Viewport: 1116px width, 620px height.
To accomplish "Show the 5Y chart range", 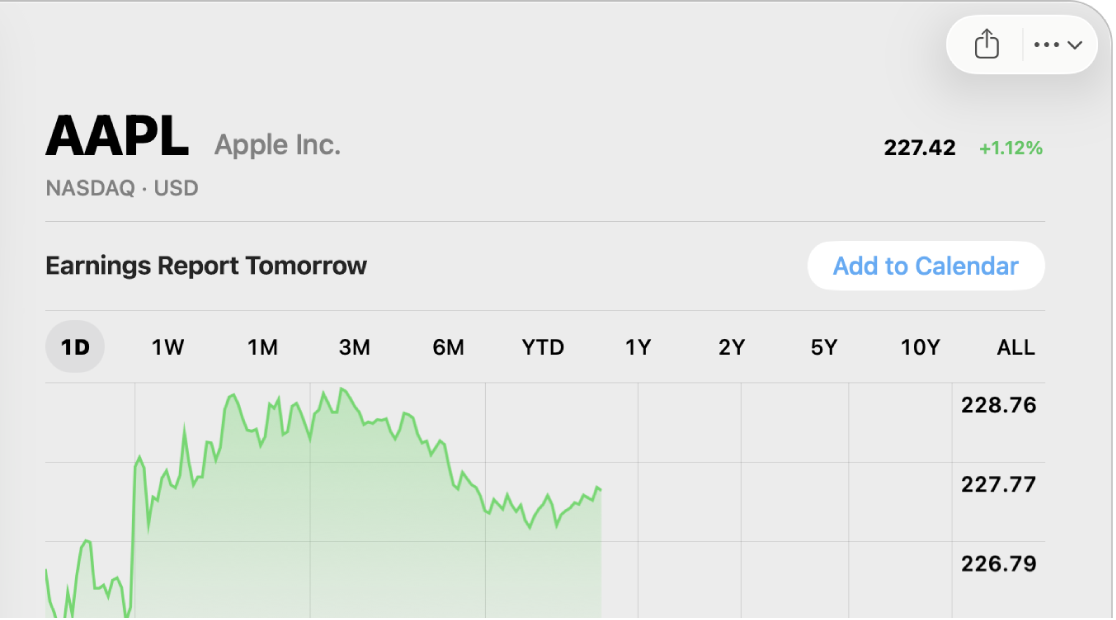I will pyautogui.click(x=824, y=347).
